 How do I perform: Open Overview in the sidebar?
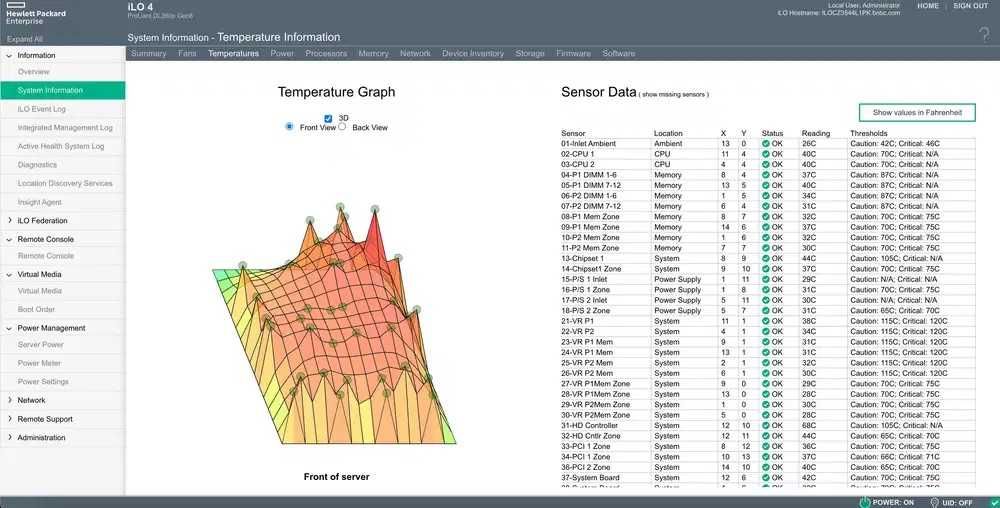[x=34, y=72]
